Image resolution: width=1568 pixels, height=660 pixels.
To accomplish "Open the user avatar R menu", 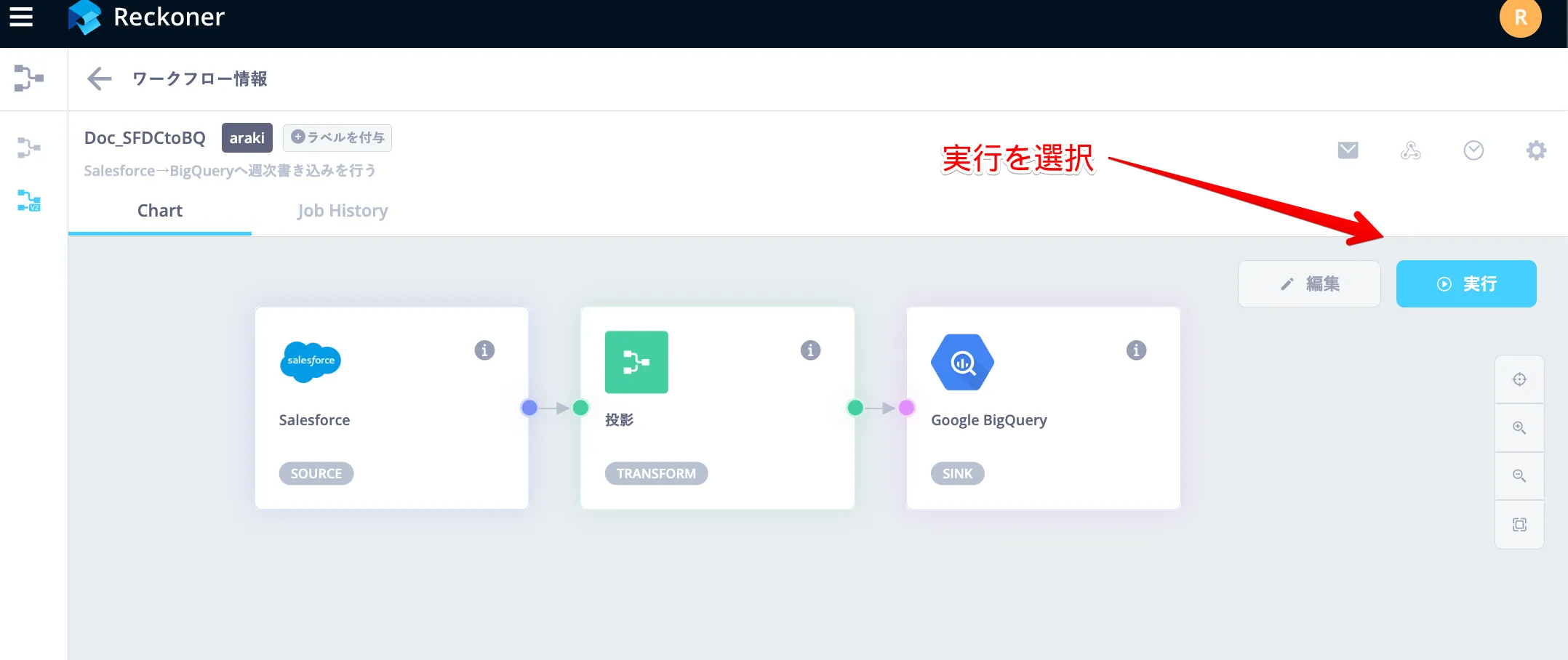I will pos(1520,17).
